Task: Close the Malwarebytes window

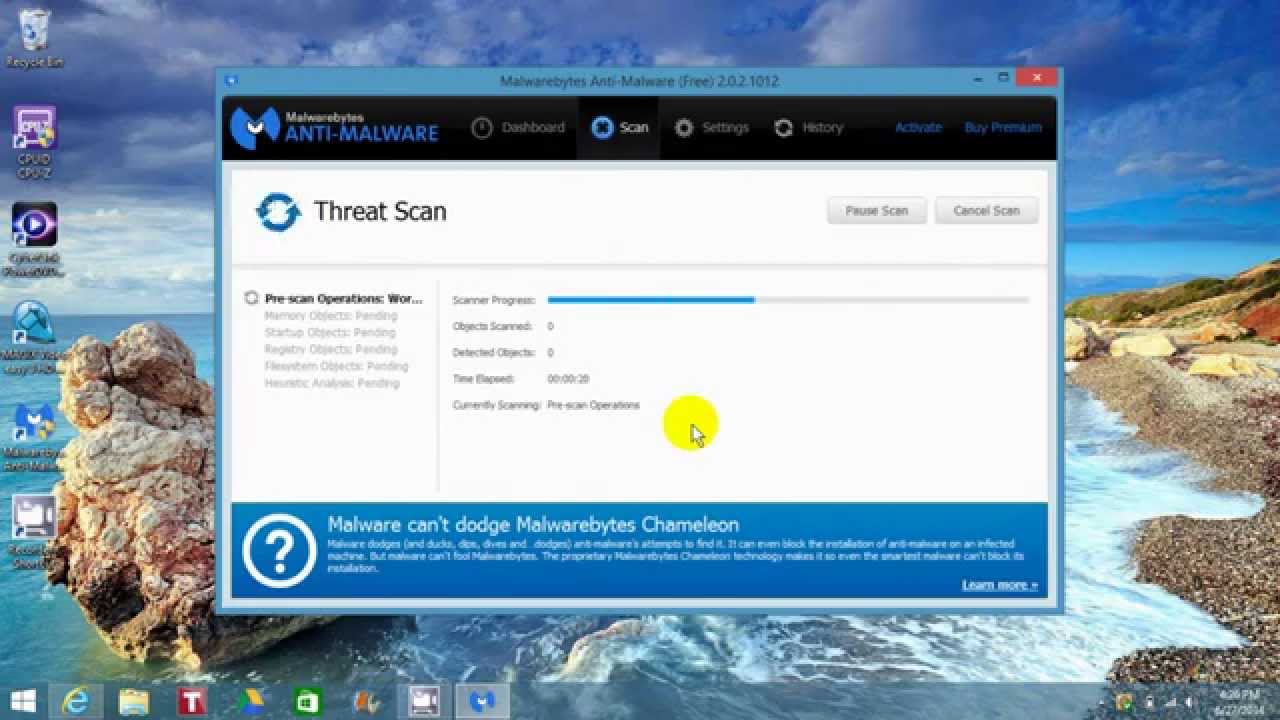Action: coord(1037,77)
